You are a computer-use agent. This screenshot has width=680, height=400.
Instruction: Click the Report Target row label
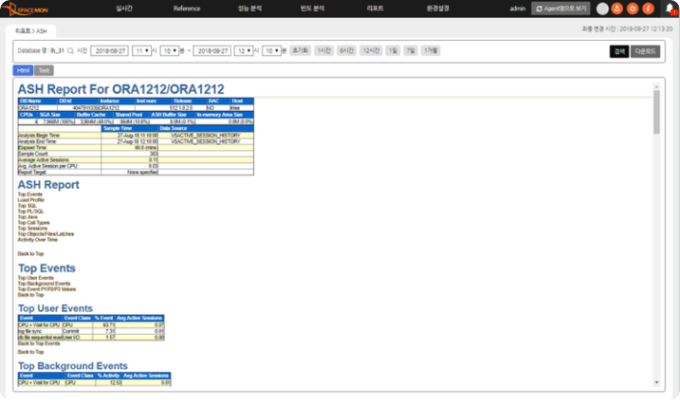point(32,172)
